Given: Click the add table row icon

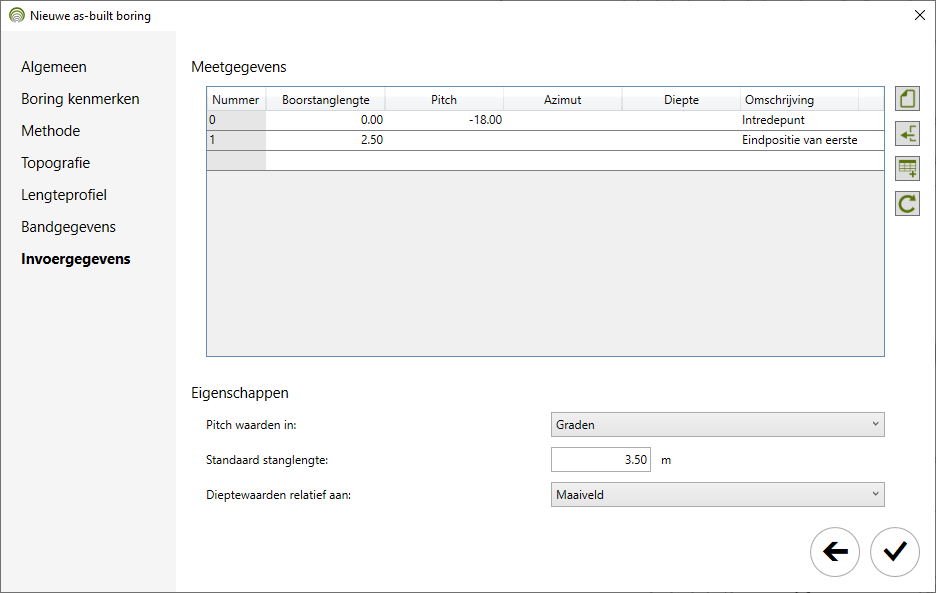Looking at the screenshot, I should [x=907, y=168].
